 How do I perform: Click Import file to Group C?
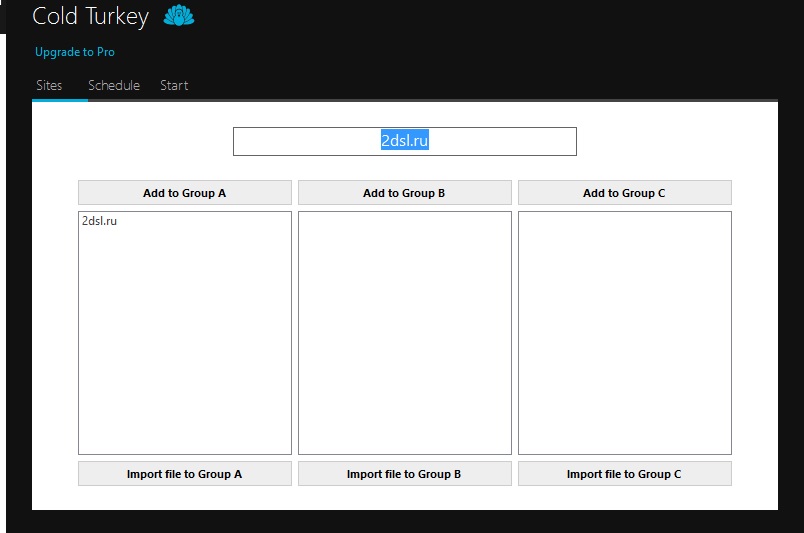625,474
